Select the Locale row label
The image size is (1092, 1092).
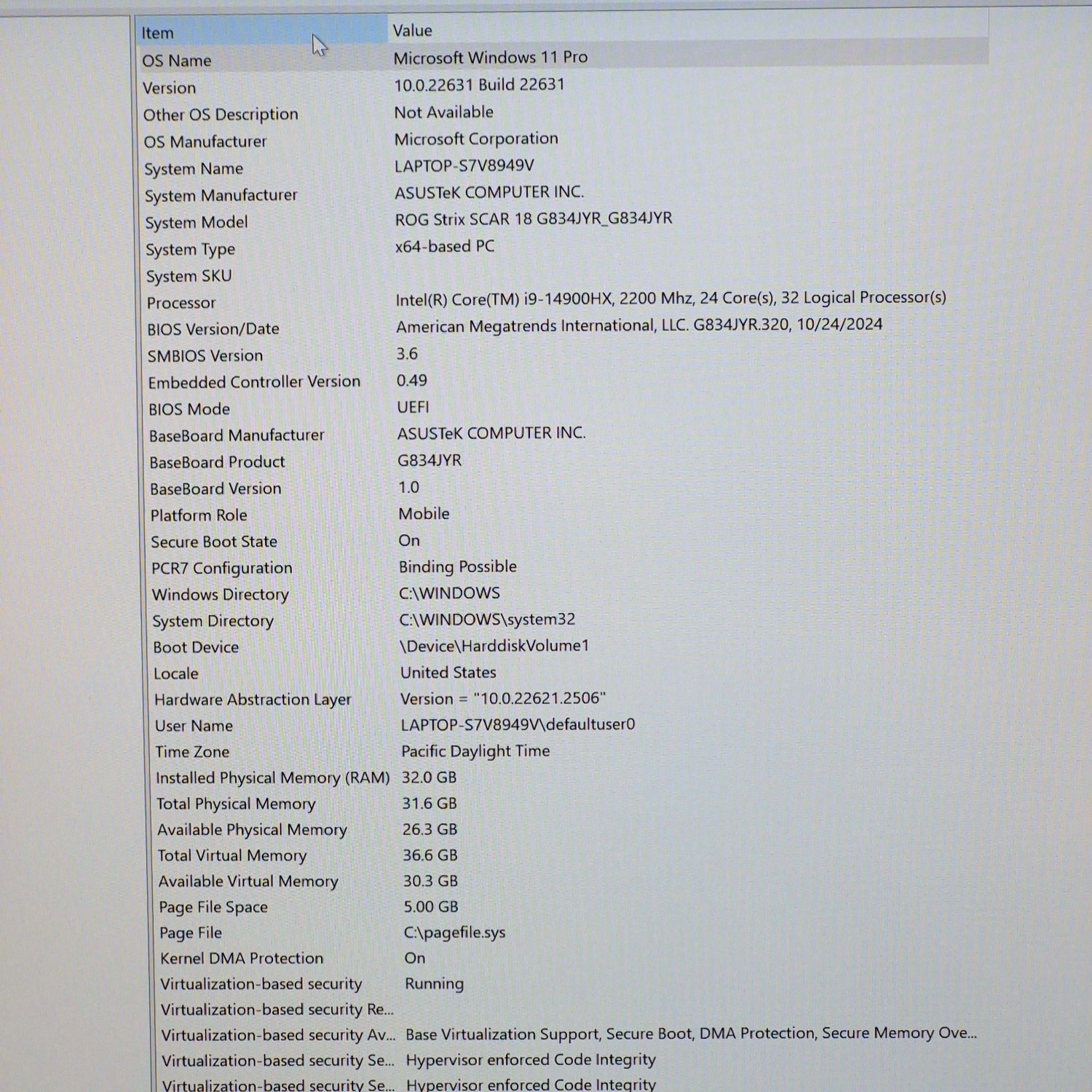click(176, 674)
